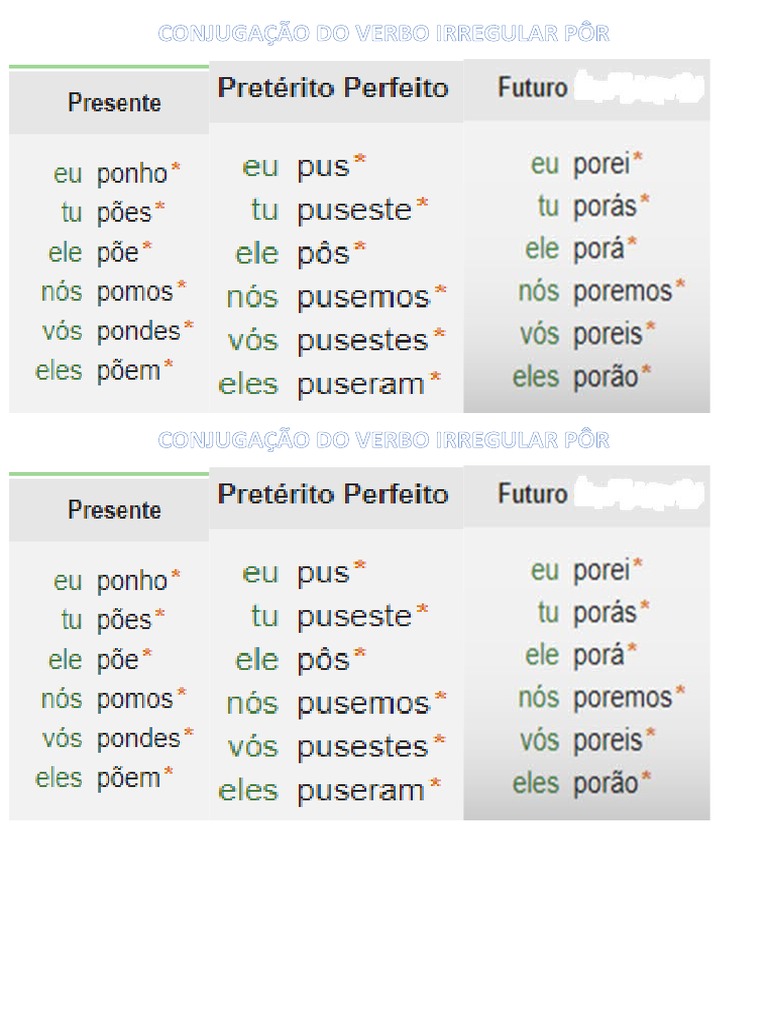Viewport: 768px width, 1024px height.
Task: Click the word porão in the first table
Action: click(605, 378)
